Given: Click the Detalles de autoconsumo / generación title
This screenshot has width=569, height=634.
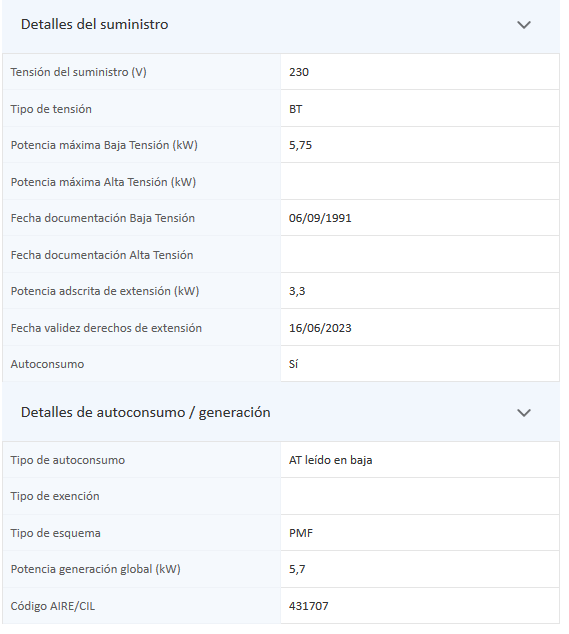Looking at the screenshot, I should (x=146, y=412).
